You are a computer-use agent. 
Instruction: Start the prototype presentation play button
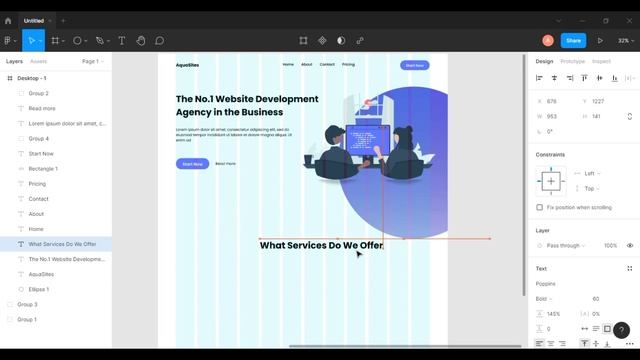click(600, 40)
